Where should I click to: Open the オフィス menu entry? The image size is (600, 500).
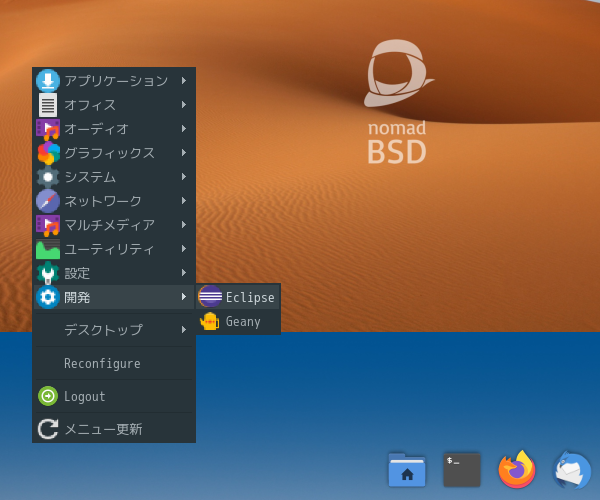(114, 105)
